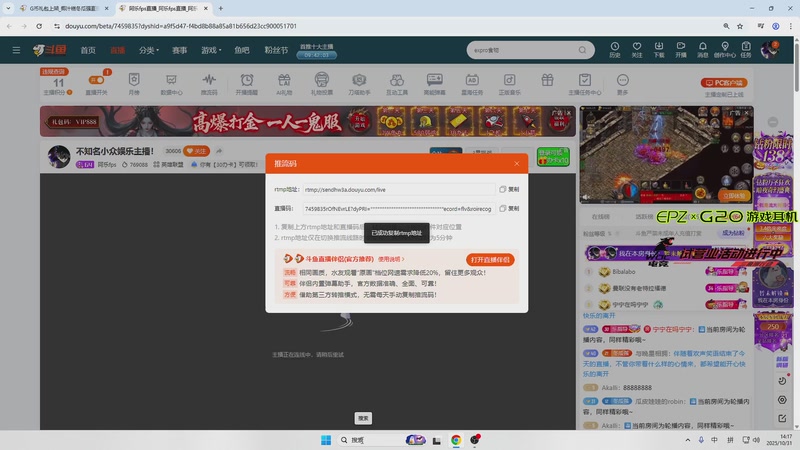This screenshot has width=800, height=450.
Task: Click the 直播码 stream code field
Action: [398, 209]
